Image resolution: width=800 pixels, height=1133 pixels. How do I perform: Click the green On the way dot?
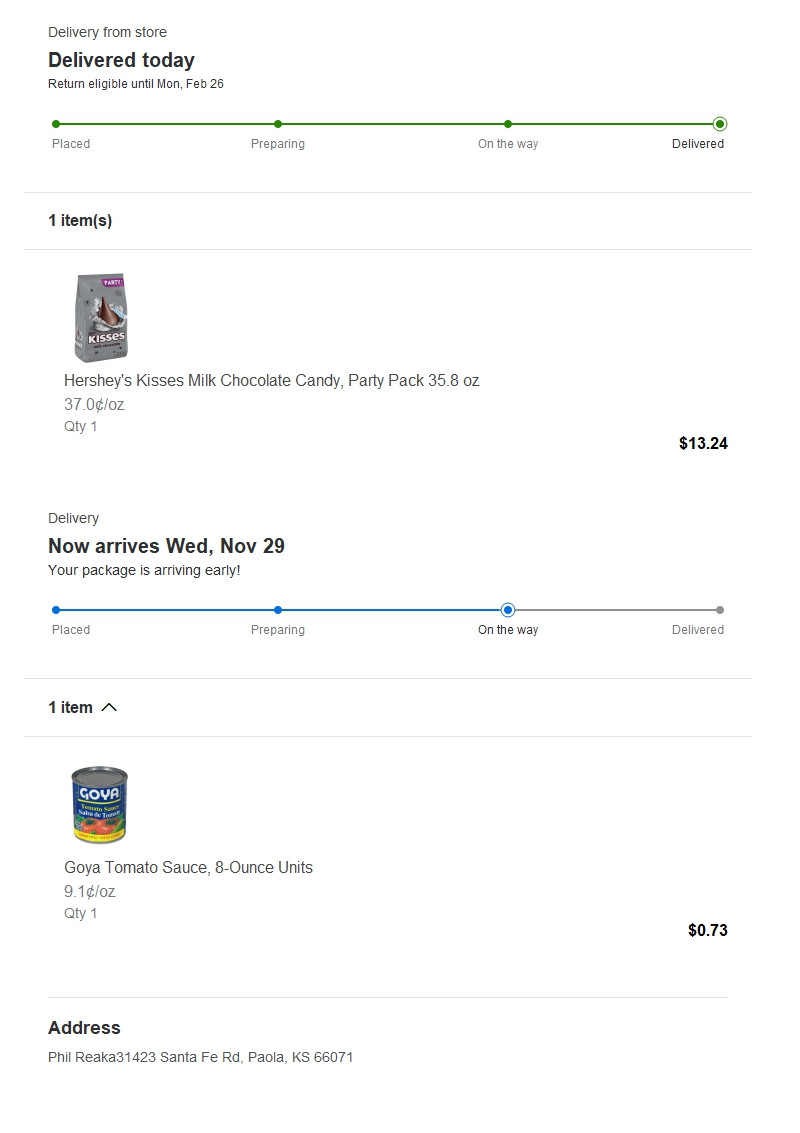coord(508,124)
